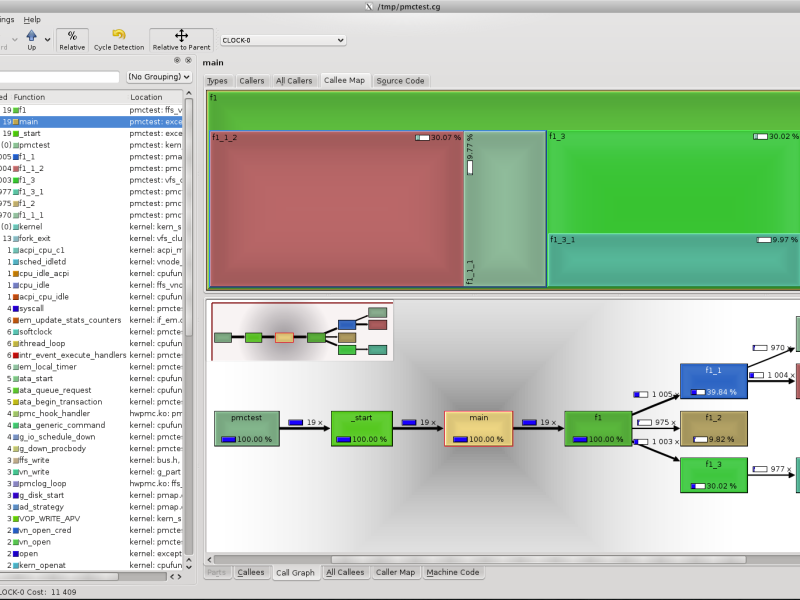Click the f1_1_1 area in callee map

(x=506, y=209)
